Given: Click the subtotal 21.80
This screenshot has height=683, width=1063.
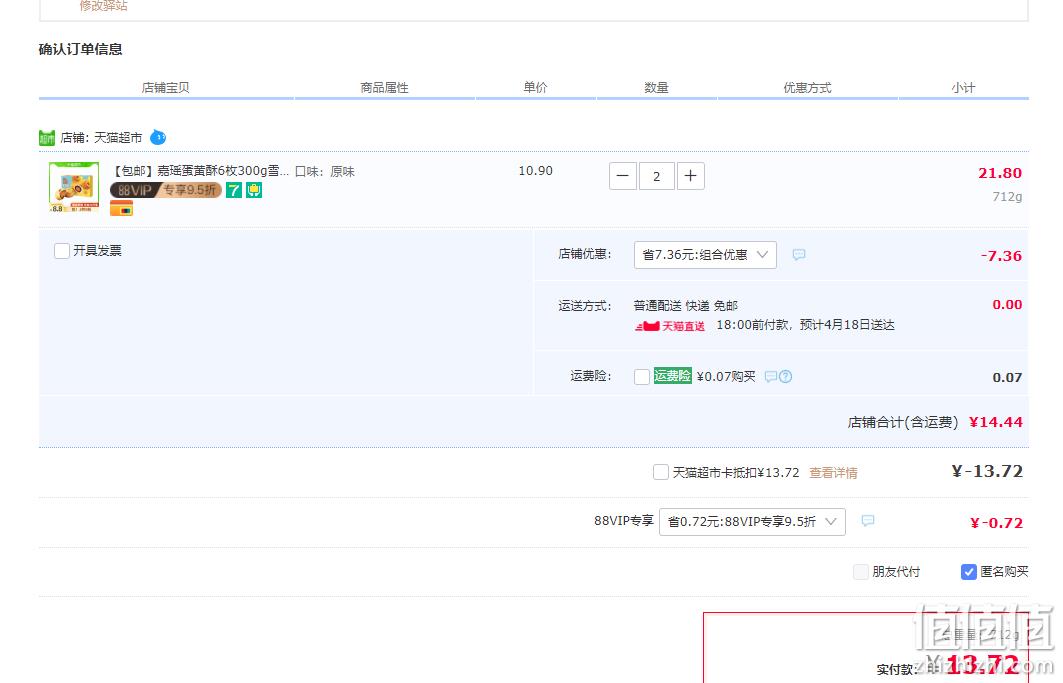Looking at the screenshot, I should point(1000,173).
